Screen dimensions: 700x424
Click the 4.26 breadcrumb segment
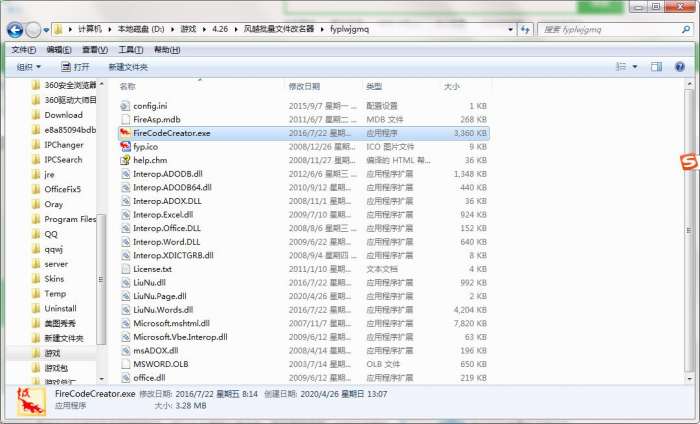(x=220, y=29)
